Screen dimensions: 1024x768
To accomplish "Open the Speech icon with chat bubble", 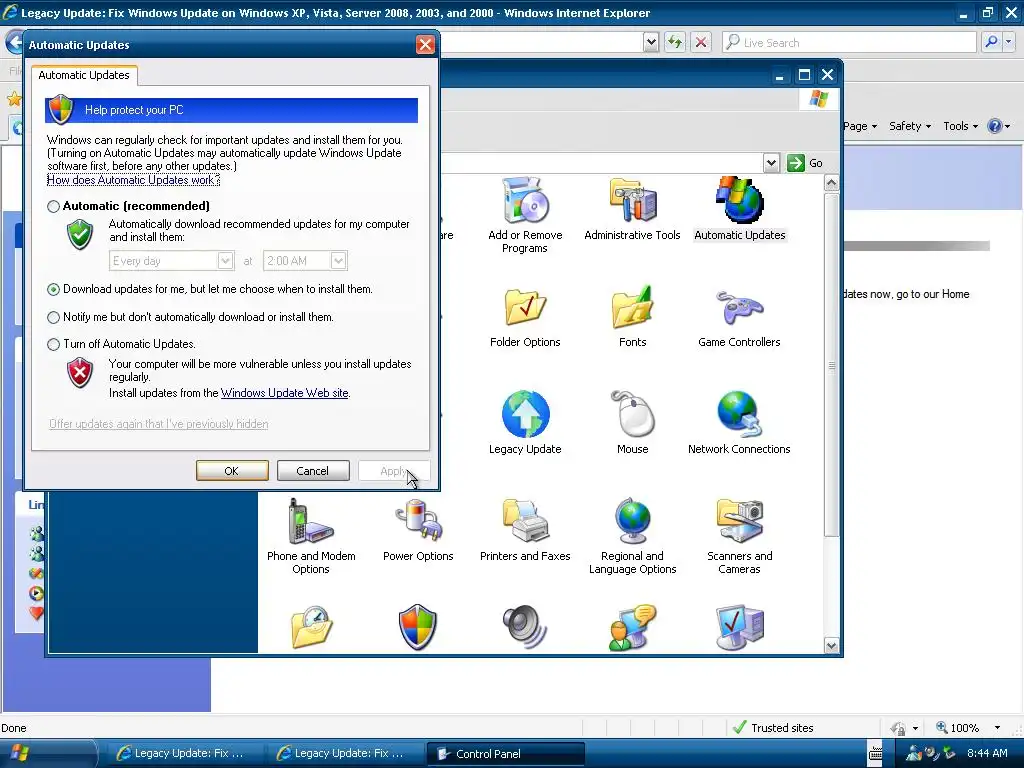I will (x=632, y=628).
